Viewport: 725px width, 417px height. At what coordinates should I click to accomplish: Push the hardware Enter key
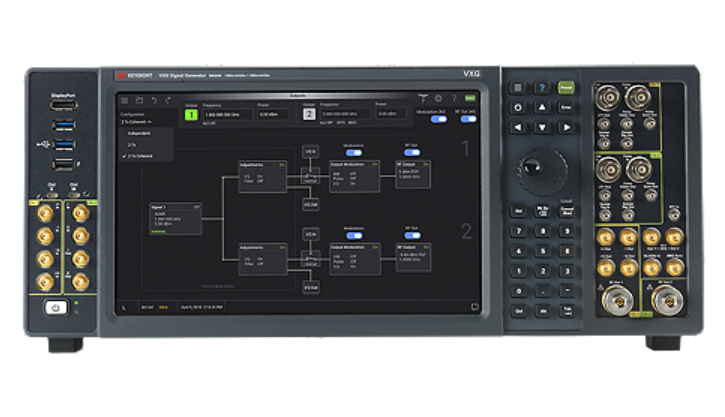click(x=566, y=107)
